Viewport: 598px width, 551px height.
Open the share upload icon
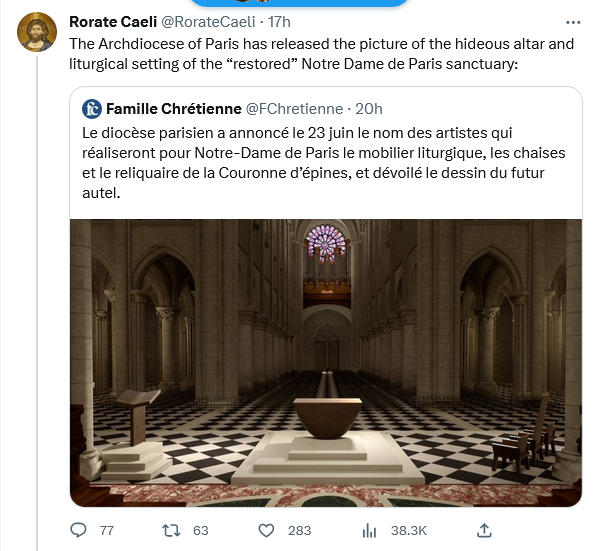click(x=484, y=530)
